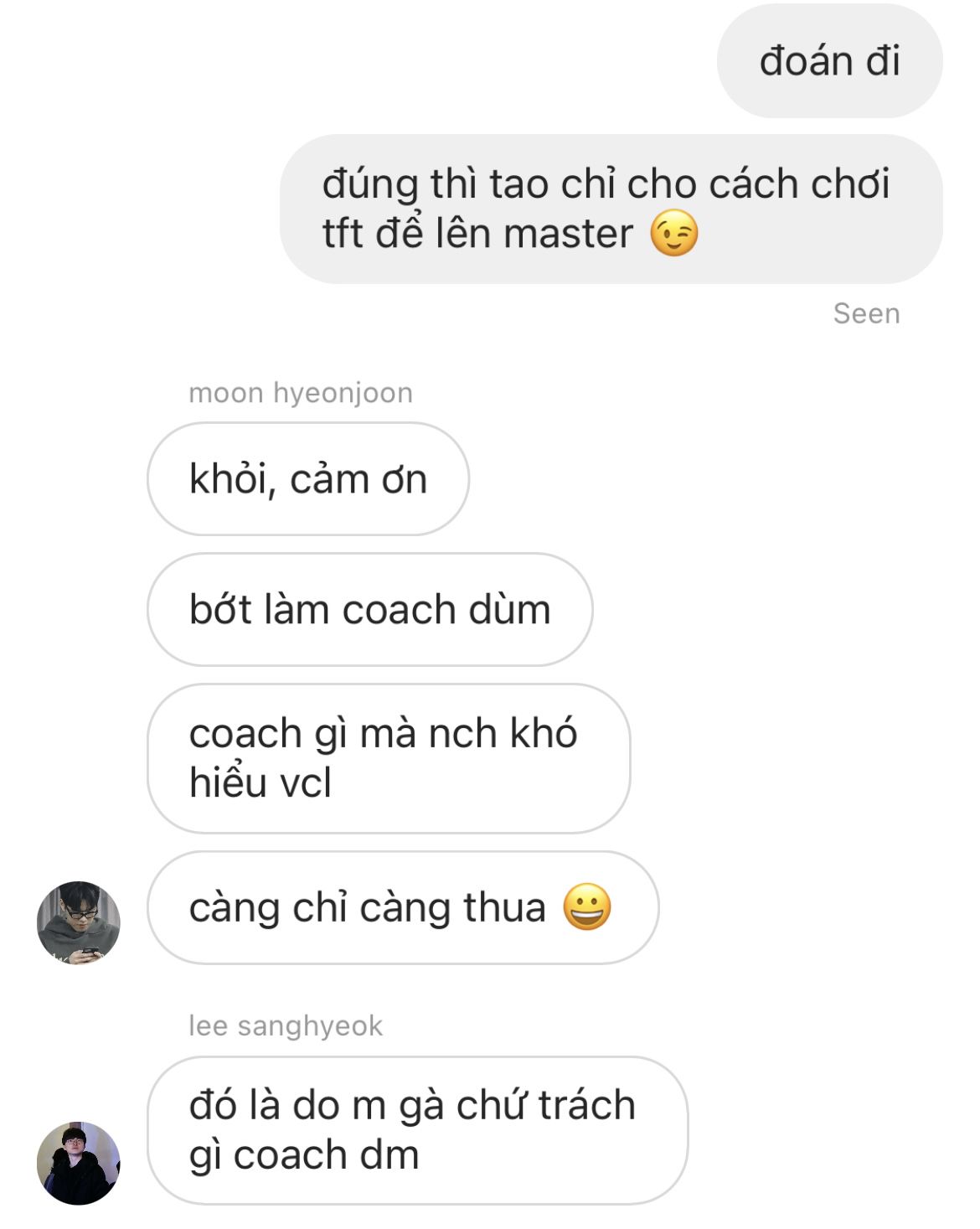Screen dimensions: 980x1229
Task: Click the 'lee sanghyeok' sender name
Action: [x=286, y=1025]
